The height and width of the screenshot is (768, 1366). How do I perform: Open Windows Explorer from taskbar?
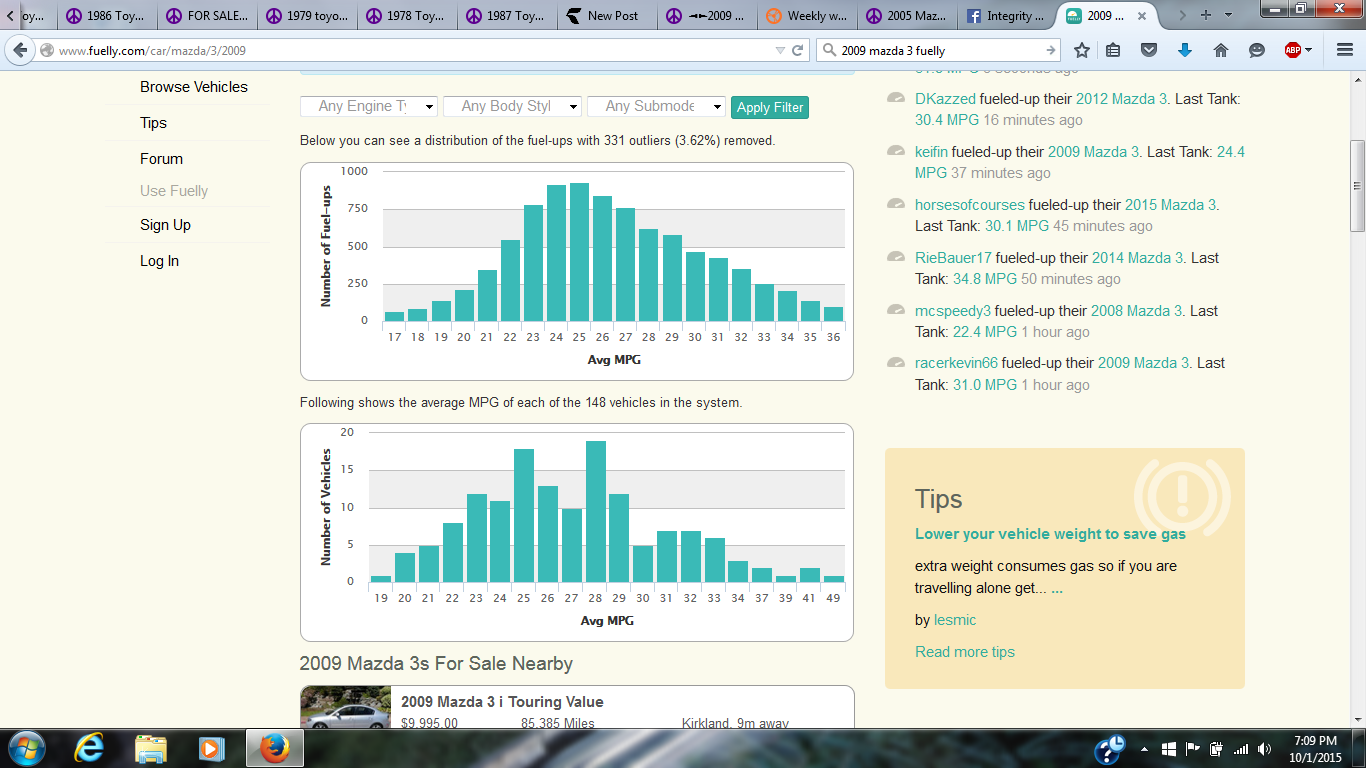coord(151,748)
